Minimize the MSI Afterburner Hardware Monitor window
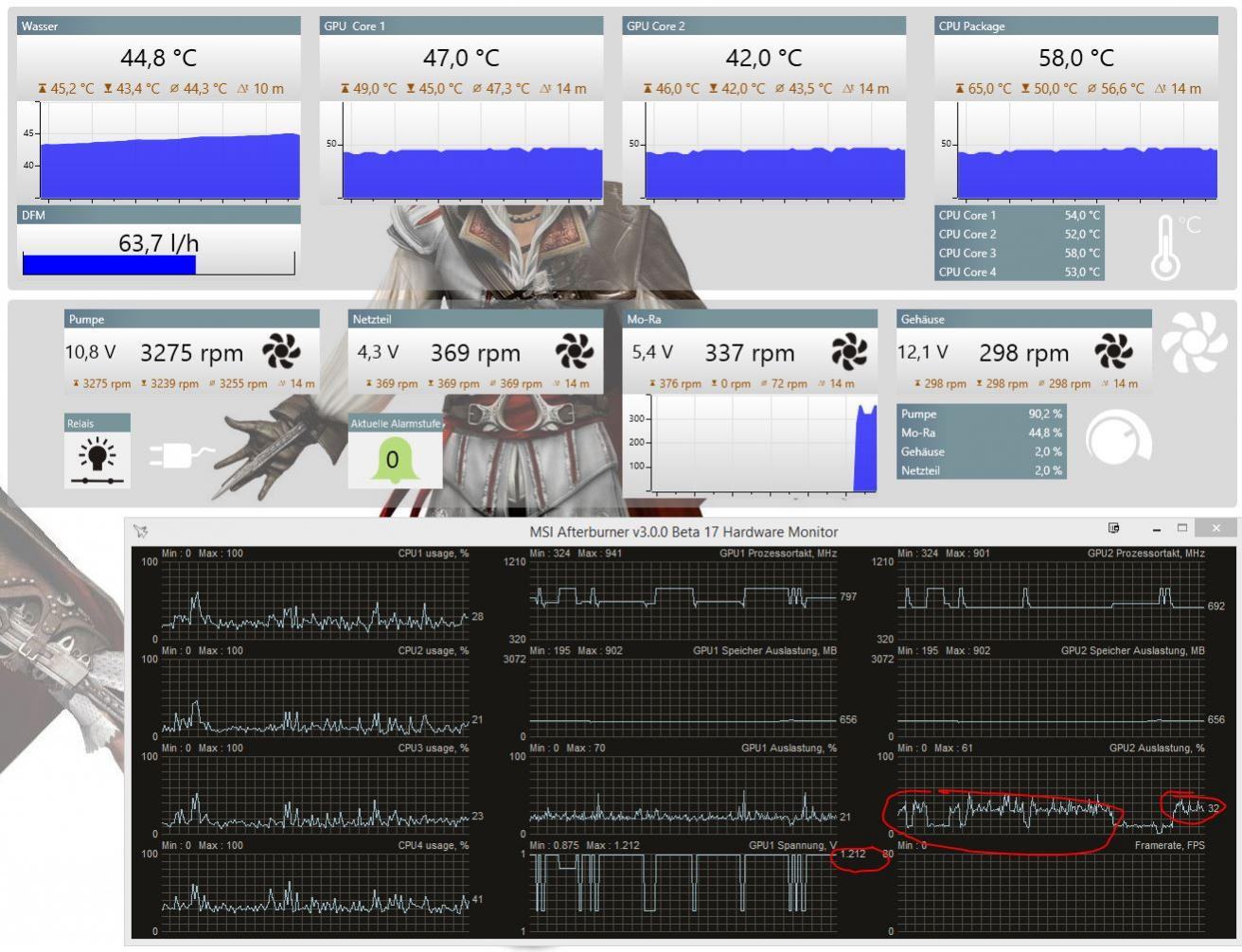This screenshot has width=1242, height=952. pos(1157,529)
